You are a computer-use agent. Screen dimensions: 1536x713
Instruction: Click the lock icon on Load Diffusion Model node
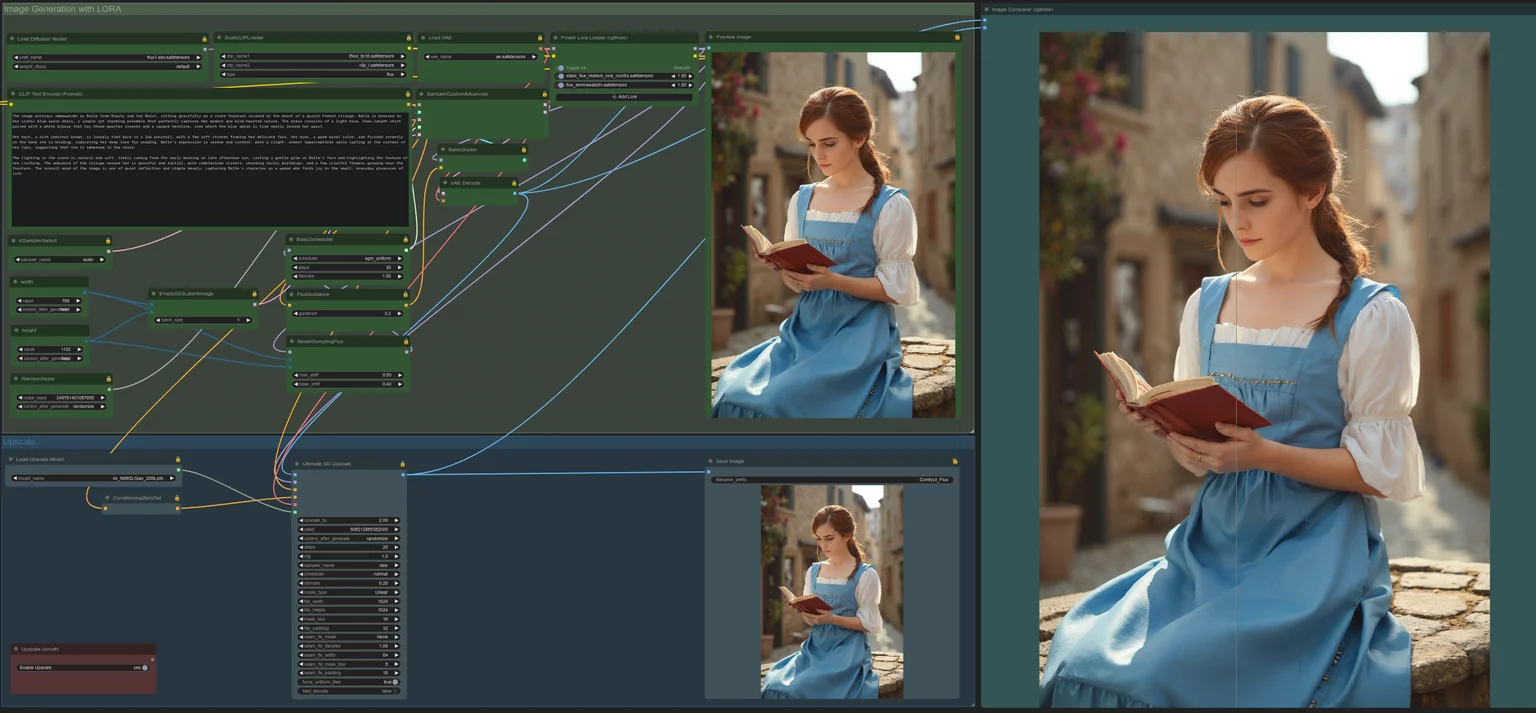coord(203,38)
